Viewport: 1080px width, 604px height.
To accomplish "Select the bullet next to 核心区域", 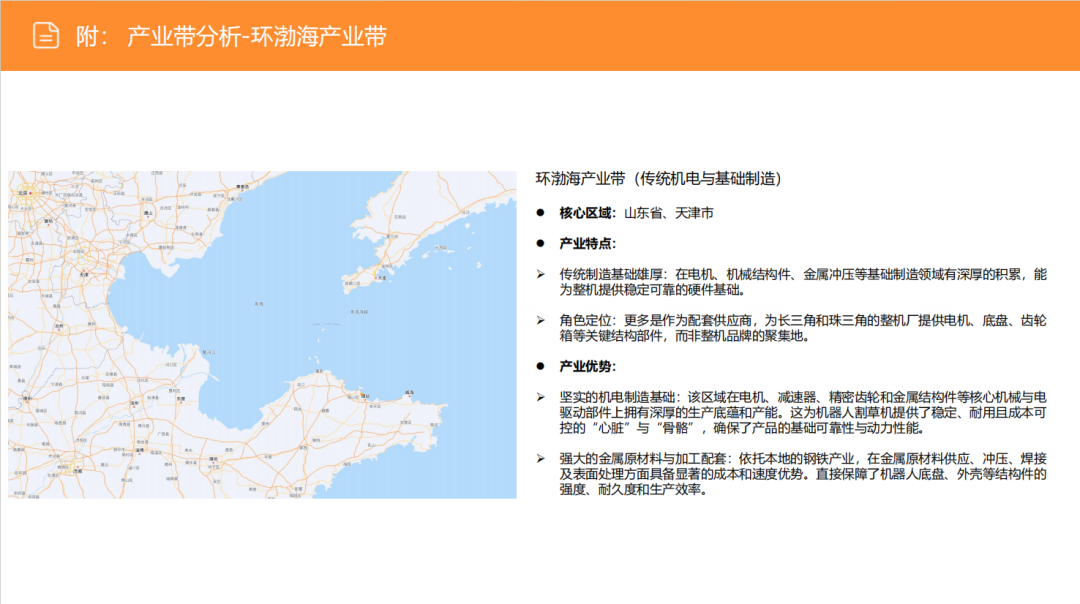I will (x=540, y=212).
